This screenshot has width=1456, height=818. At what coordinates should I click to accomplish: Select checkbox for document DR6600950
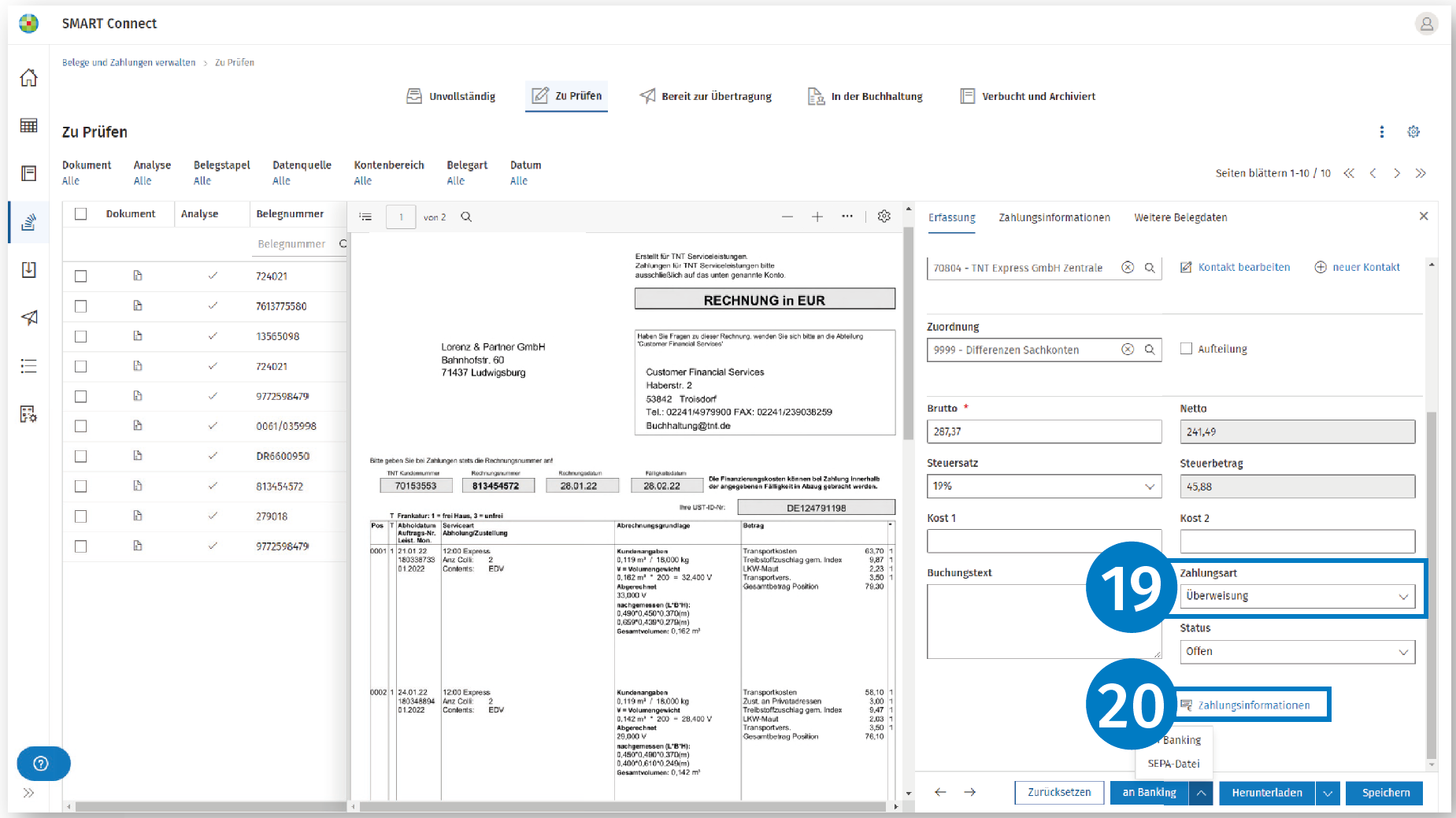(x=80, y=456)
